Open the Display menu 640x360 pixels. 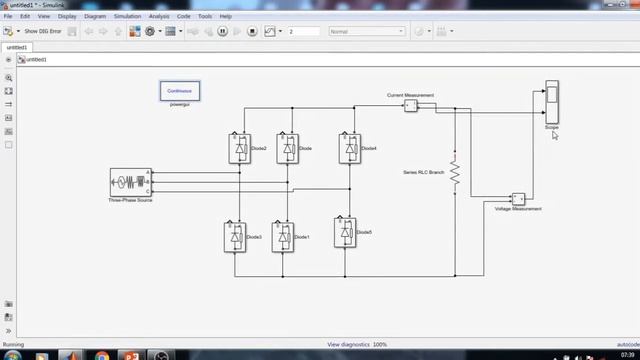pos(67,16)
